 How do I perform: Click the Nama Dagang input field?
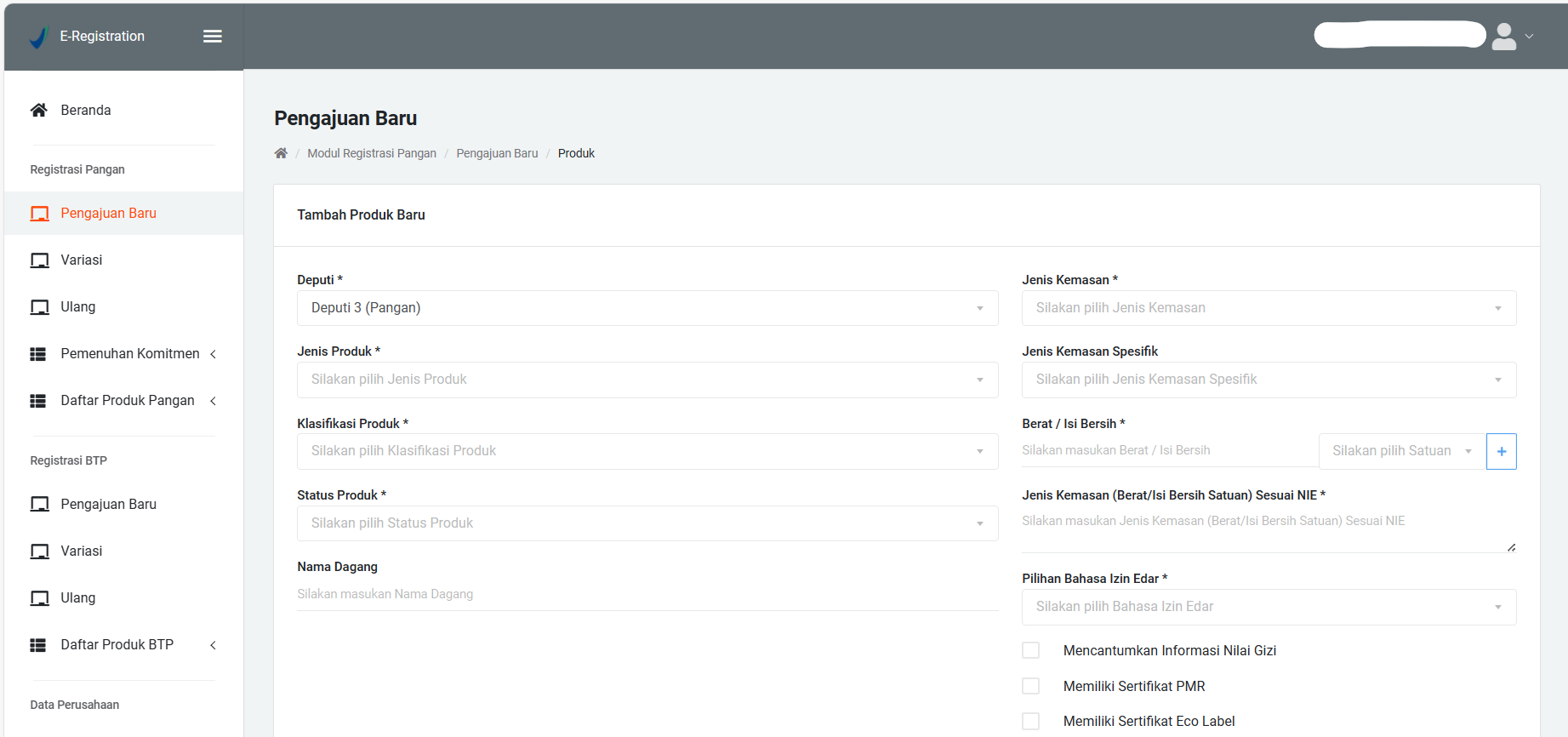pos(647,594)
